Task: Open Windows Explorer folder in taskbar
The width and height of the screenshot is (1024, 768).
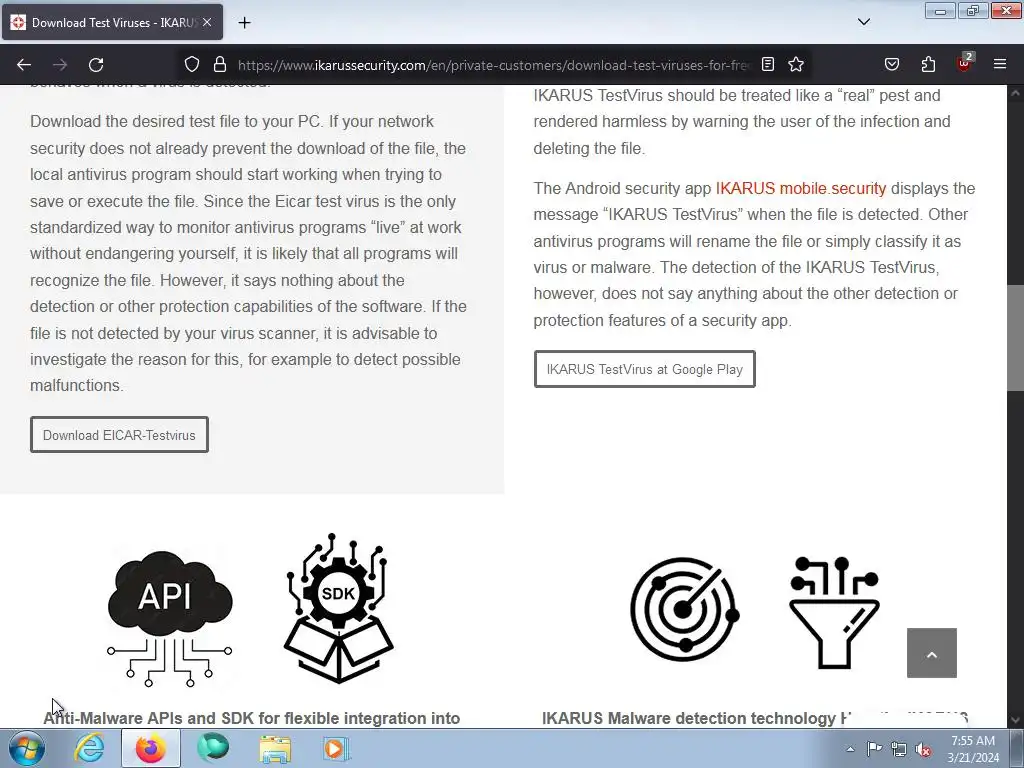Action: tap(275, 748)
